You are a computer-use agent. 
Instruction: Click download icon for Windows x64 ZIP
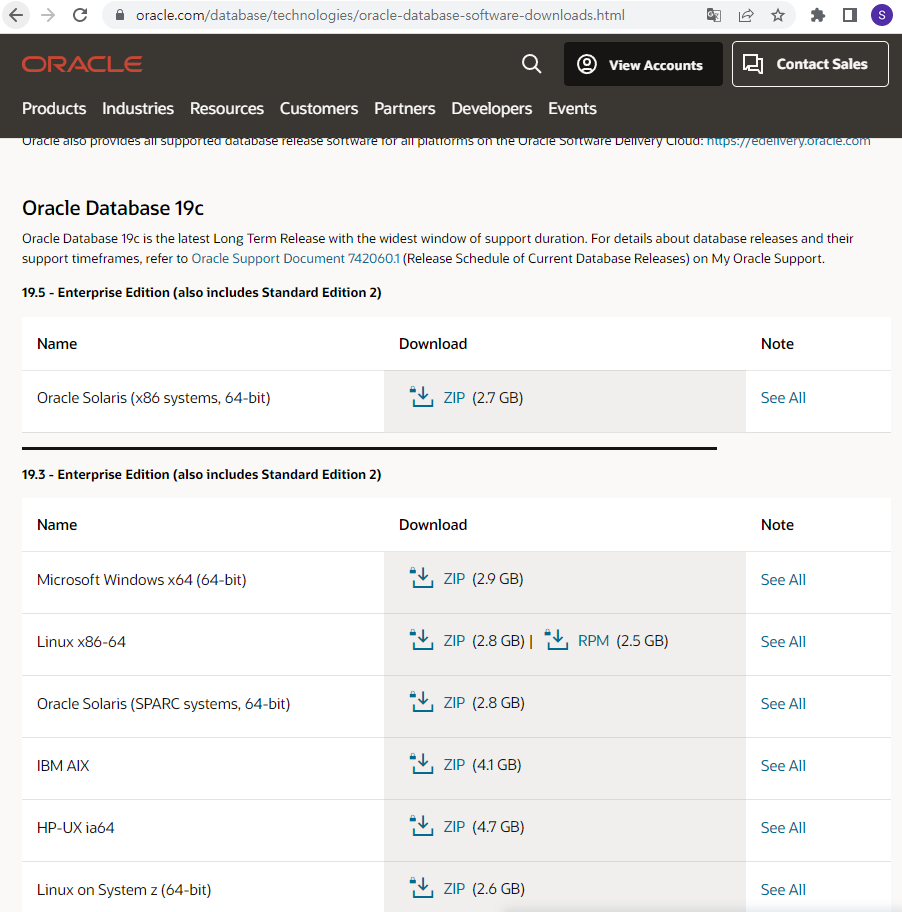(422, 579)
